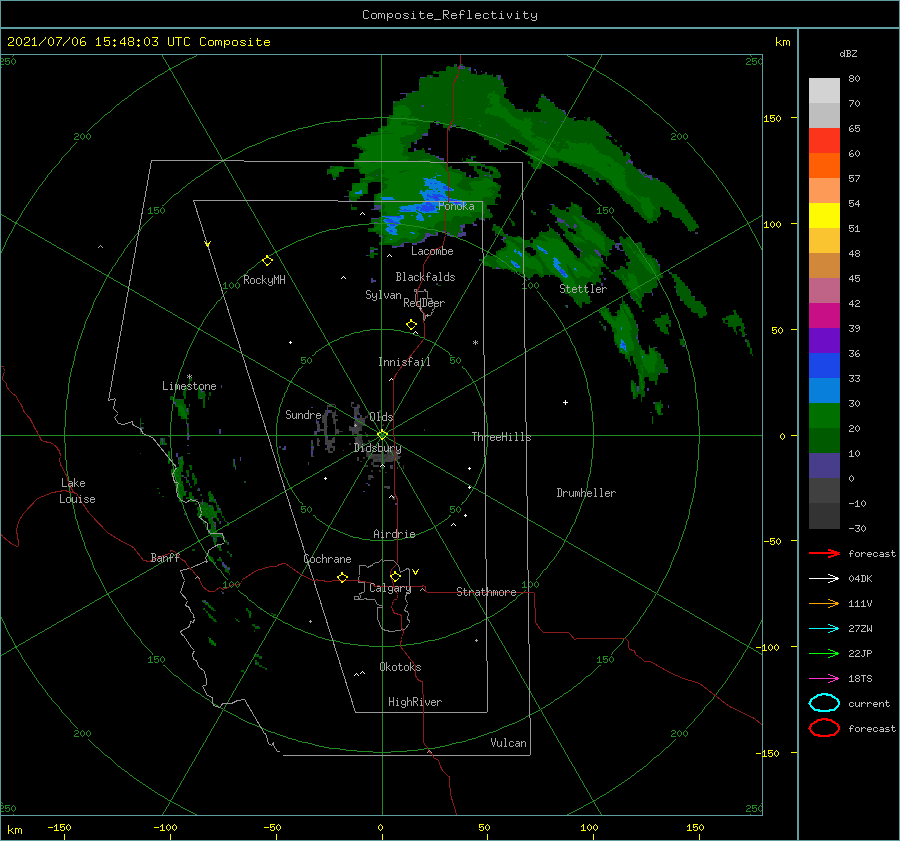The image size is (900, 841).
Task: Select the light blue band above 30 dBZ
Action: (x=824, y=391)
